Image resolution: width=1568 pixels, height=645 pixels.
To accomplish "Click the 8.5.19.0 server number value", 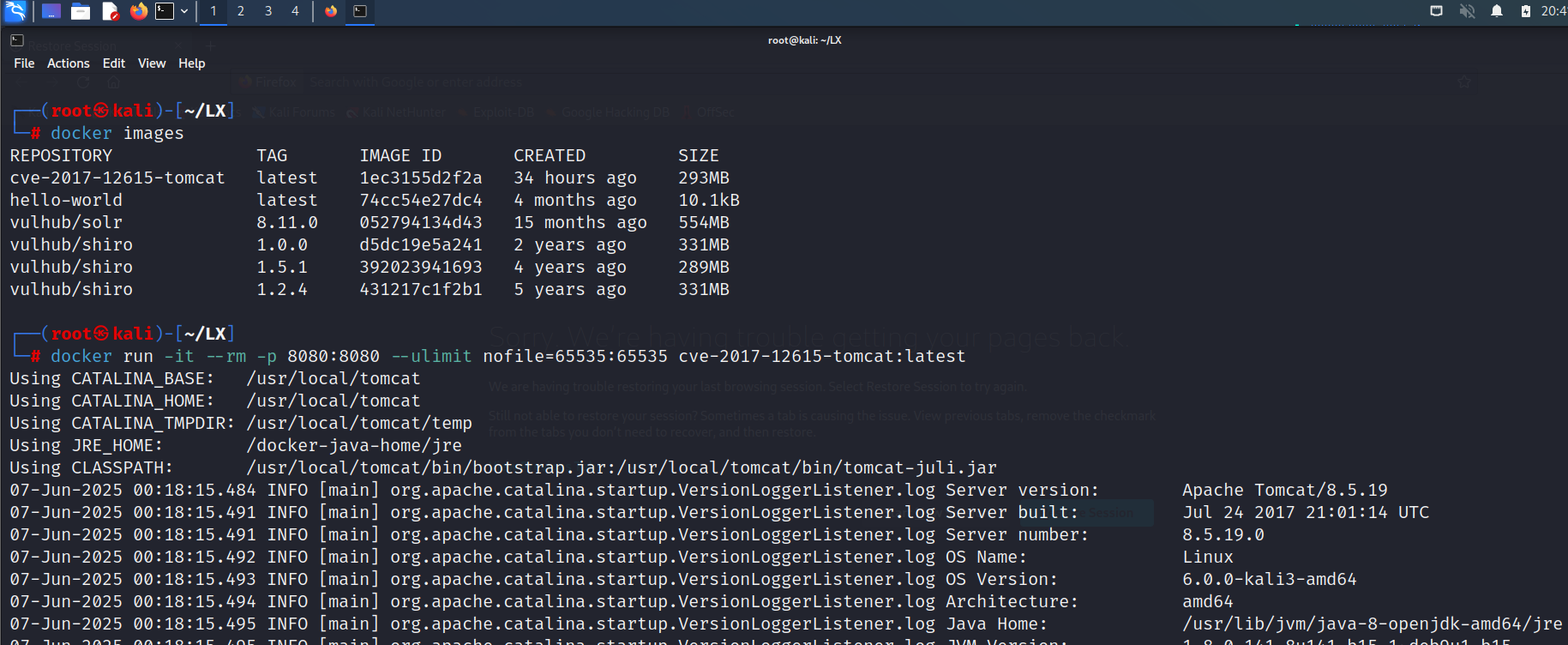I will coord(1223,534).
